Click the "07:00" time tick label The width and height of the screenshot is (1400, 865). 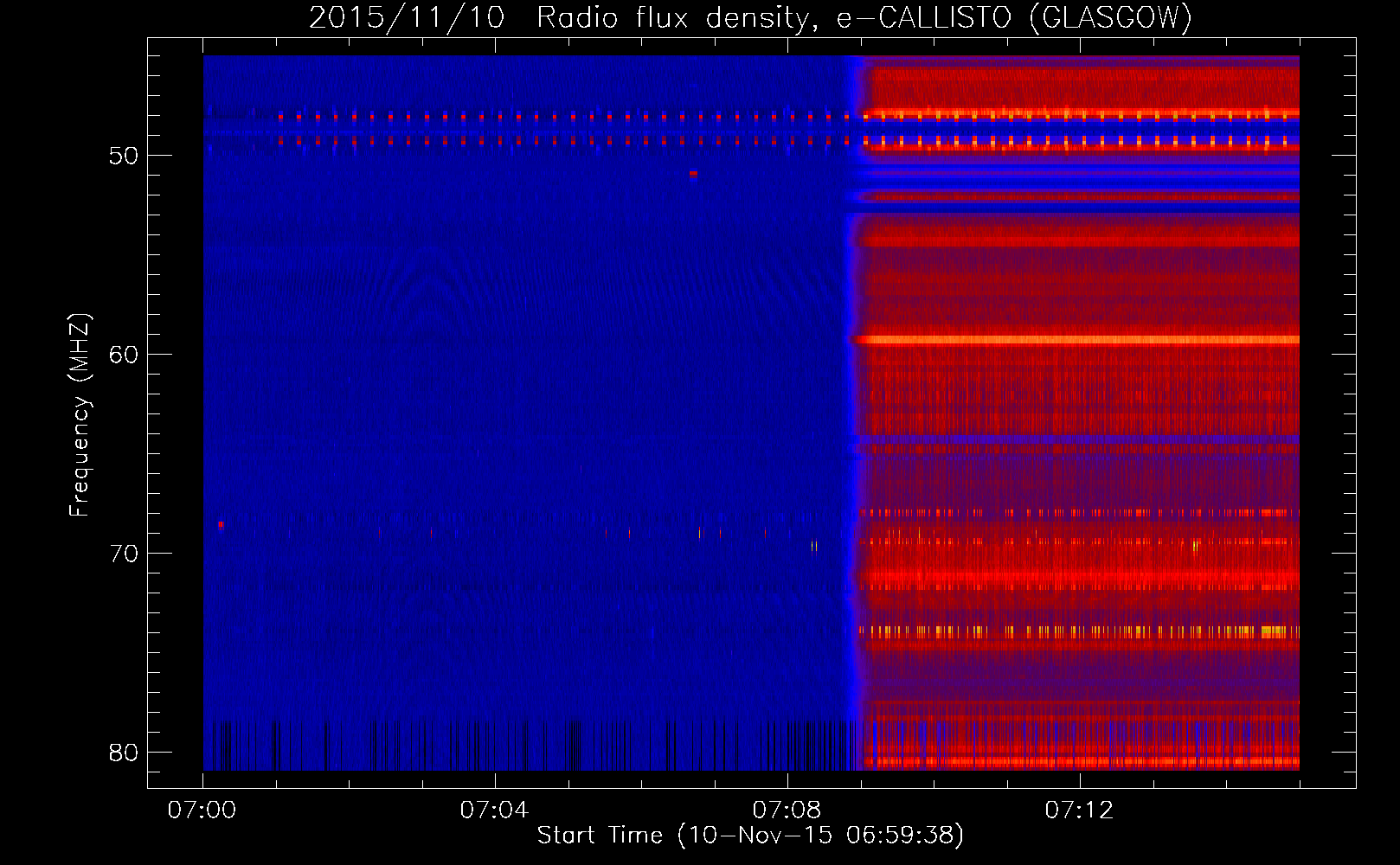pos(202,811)
